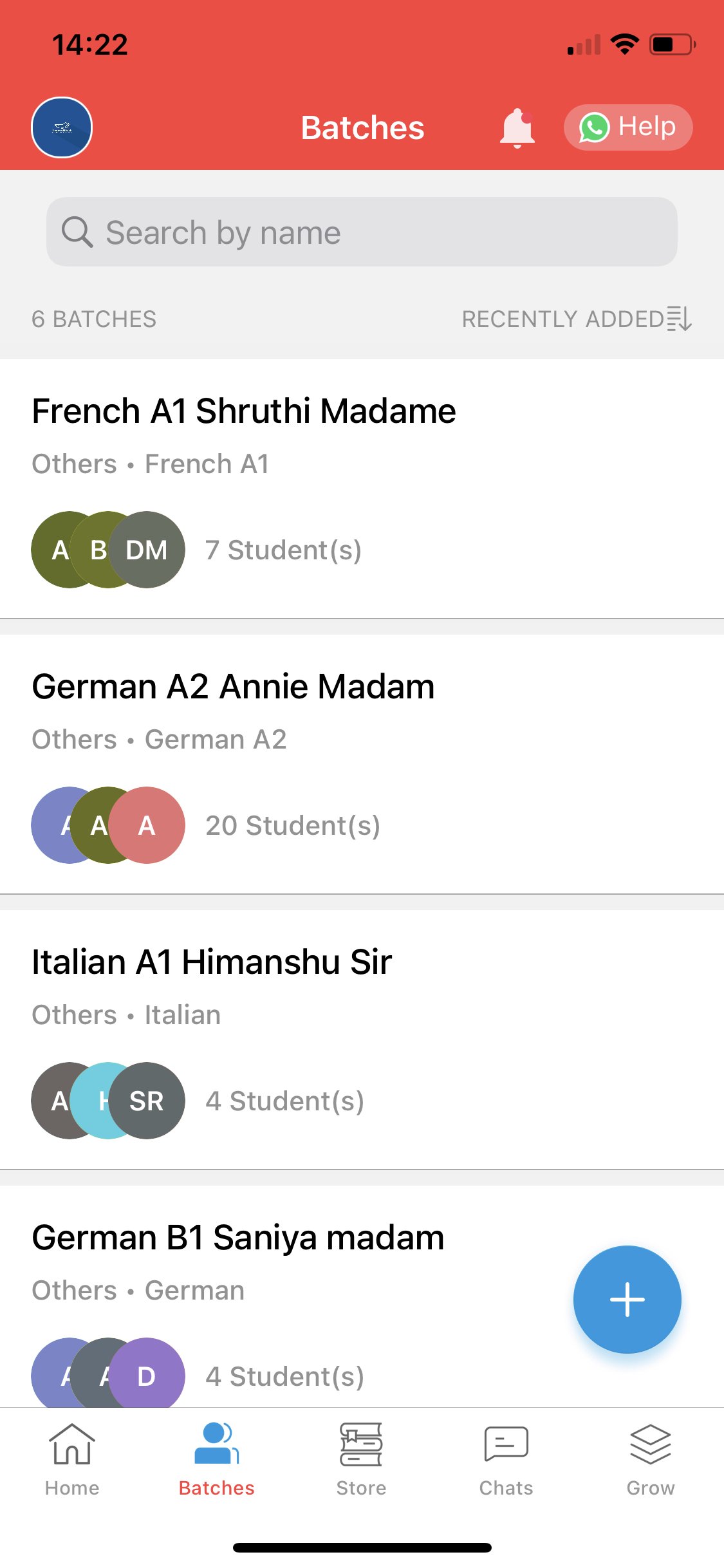This screenshot has height=1568, width=724.
Task: Open the Recently Added sort dropdown
Action: coord(562,319)
